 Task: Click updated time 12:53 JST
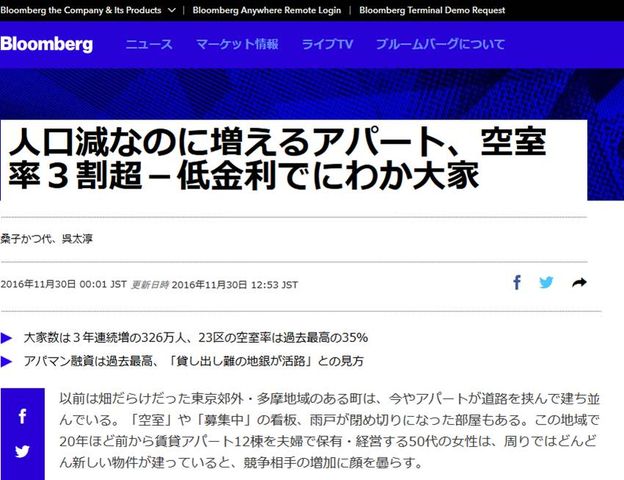[275, 285]
